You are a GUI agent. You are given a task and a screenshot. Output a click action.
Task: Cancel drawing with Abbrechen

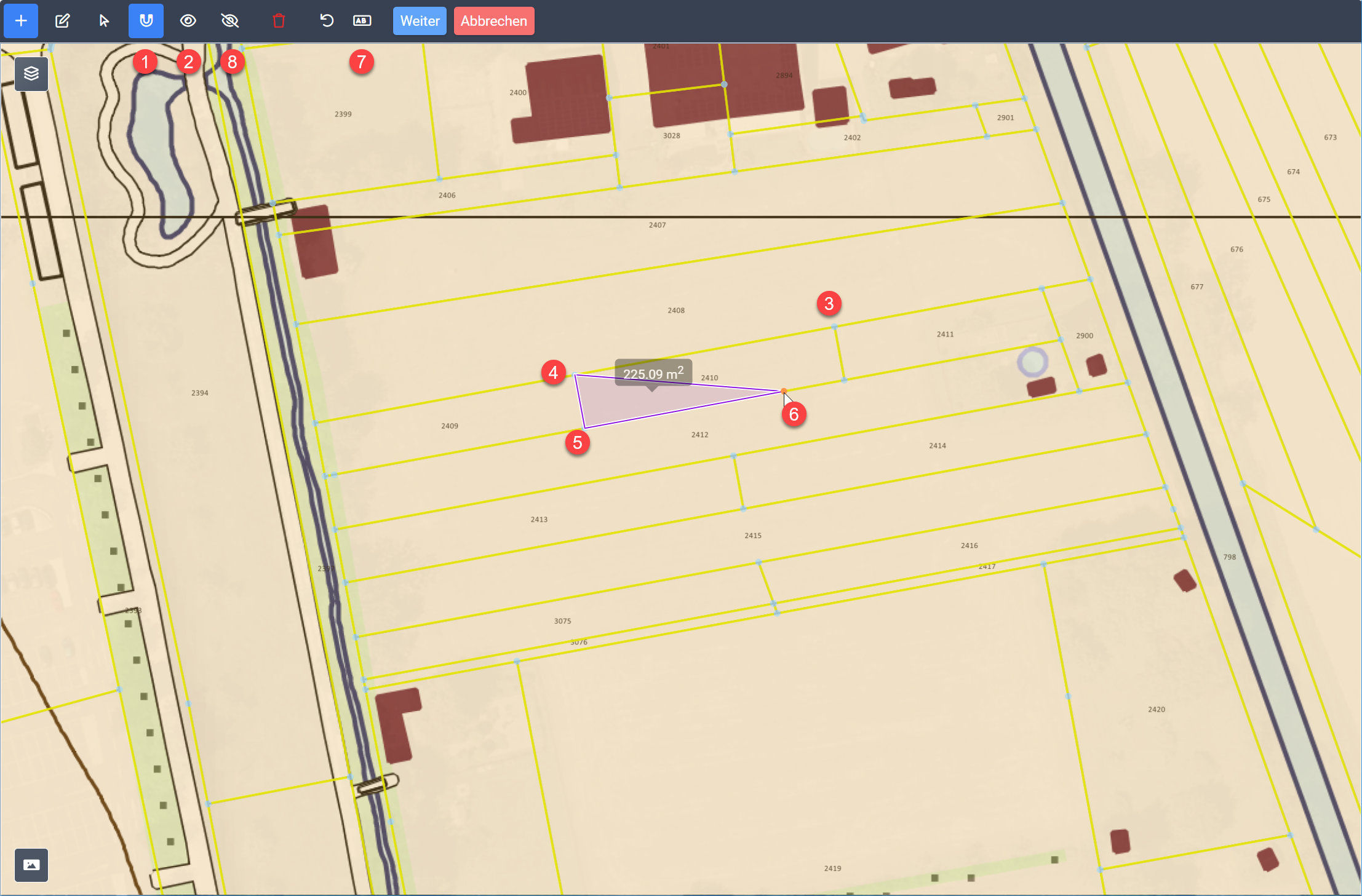pyautogui.click(x=494, y=21)
